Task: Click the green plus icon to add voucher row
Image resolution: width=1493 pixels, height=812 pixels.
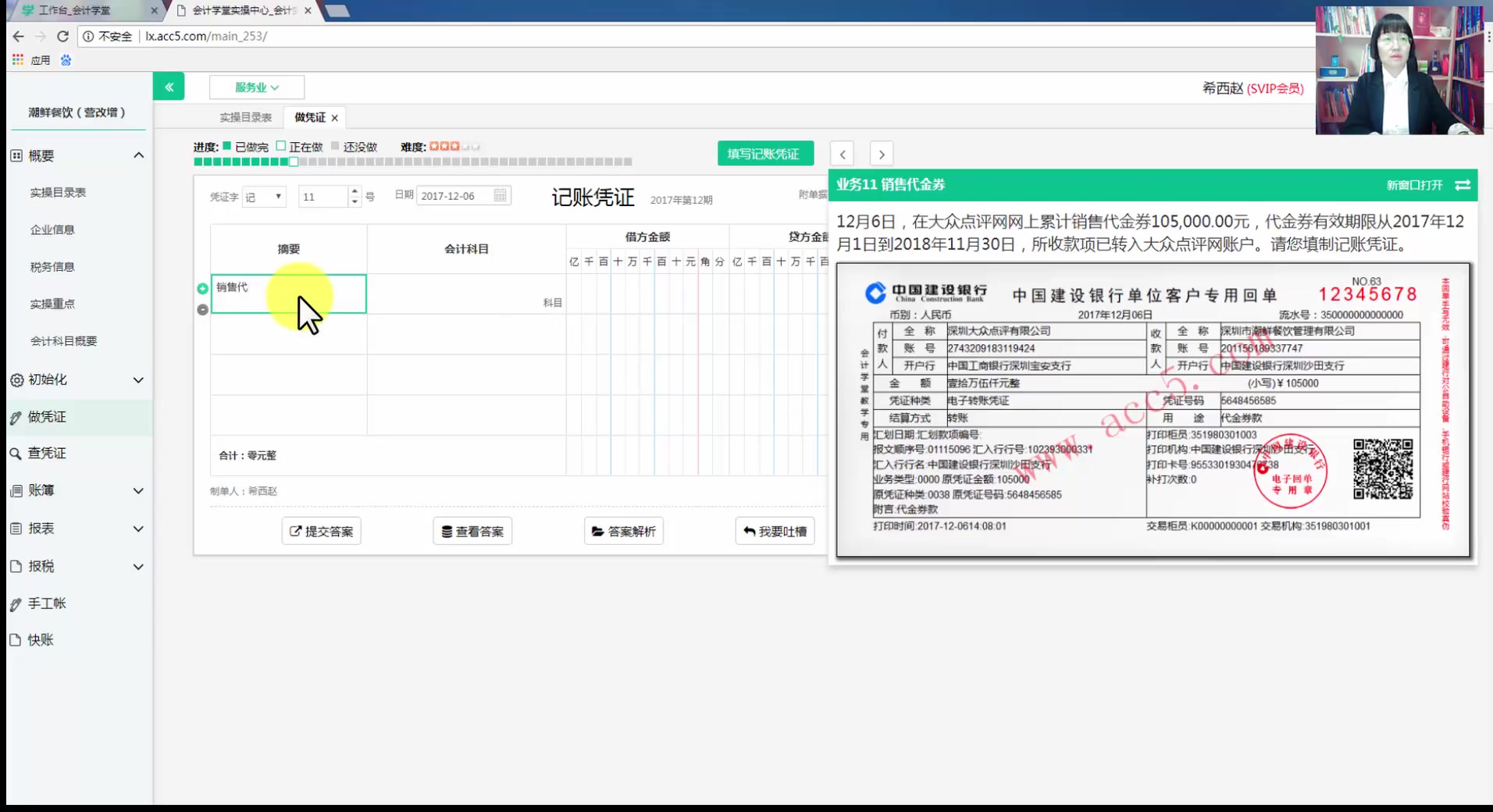Action: [x=202, y=288]
